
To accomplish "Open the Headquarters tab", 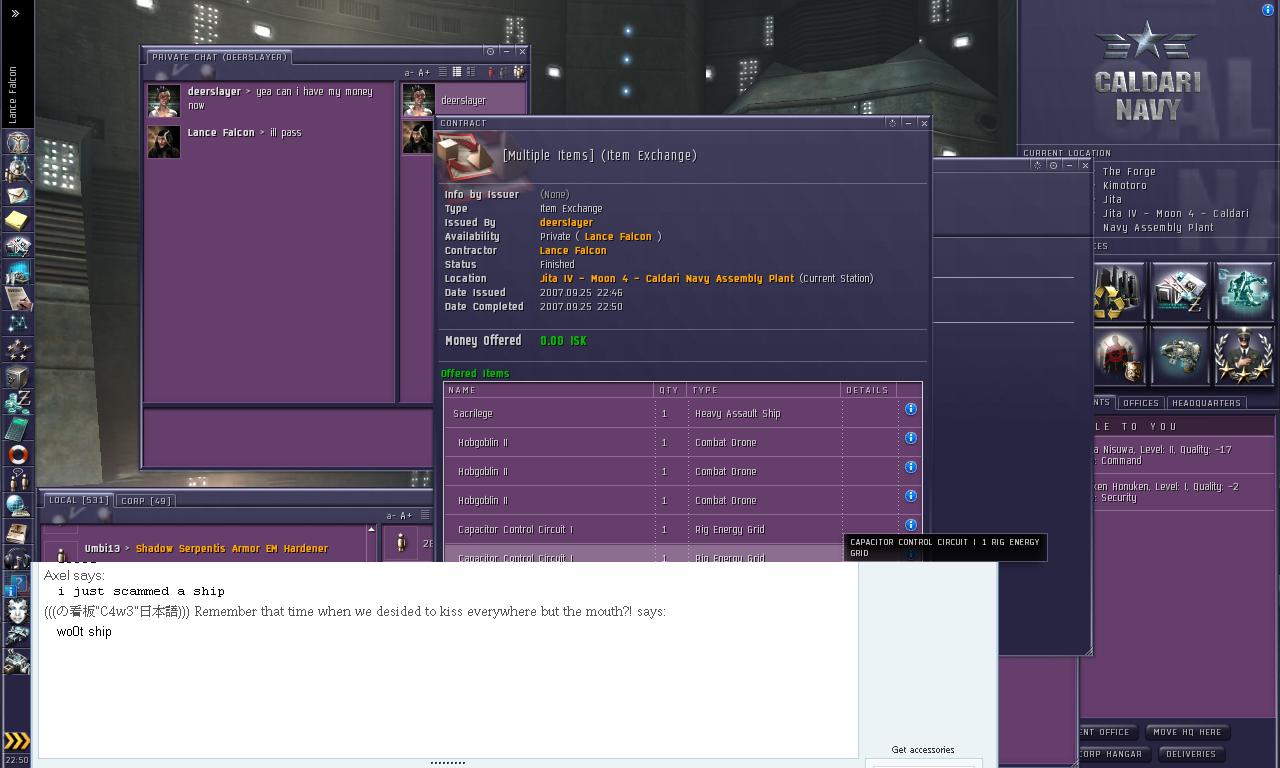I will pos(1206,403).
